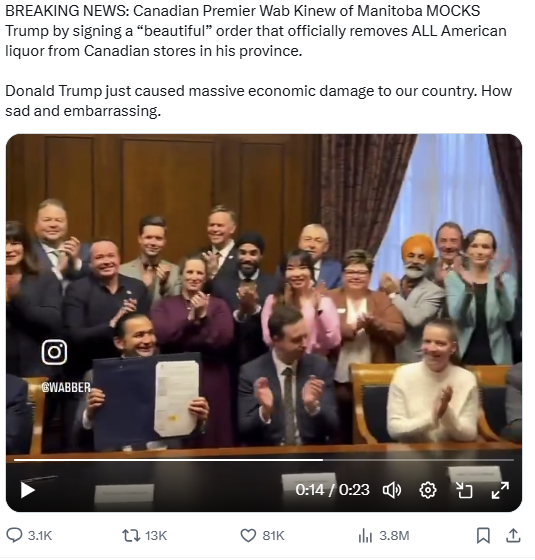Expand video to fullscreen
This screenshot has height=560, width=535.
500,490
